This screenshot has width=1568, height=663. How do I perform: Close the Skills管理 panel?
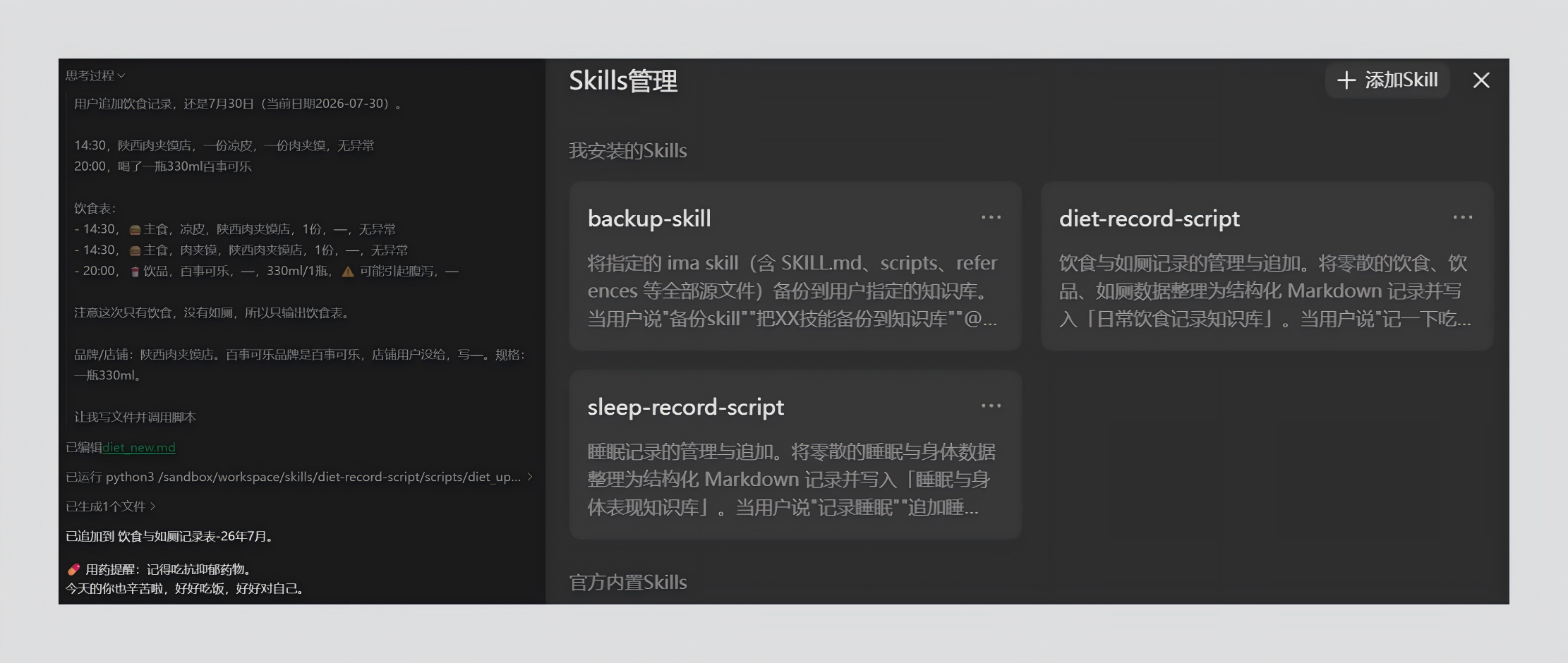point(1481,80)
